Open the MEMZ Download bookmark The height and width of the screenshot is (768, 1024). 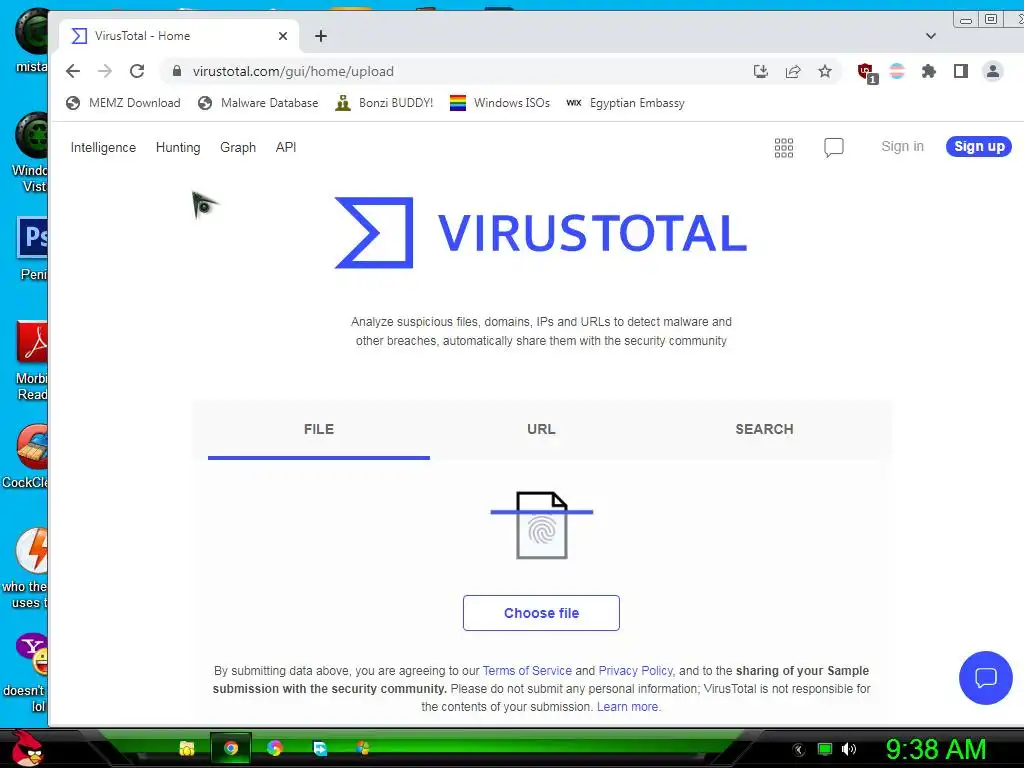point(123,103)
